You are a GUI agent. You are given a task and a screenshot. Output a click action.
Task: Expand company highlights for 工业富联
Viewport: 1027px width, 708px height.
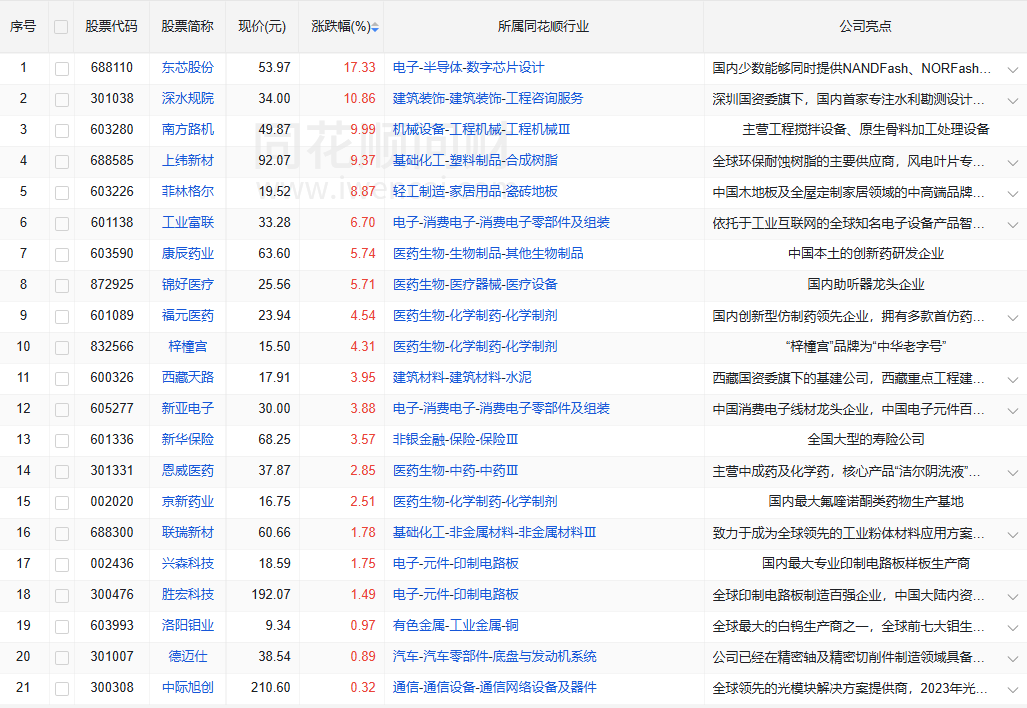[1013, 225]
